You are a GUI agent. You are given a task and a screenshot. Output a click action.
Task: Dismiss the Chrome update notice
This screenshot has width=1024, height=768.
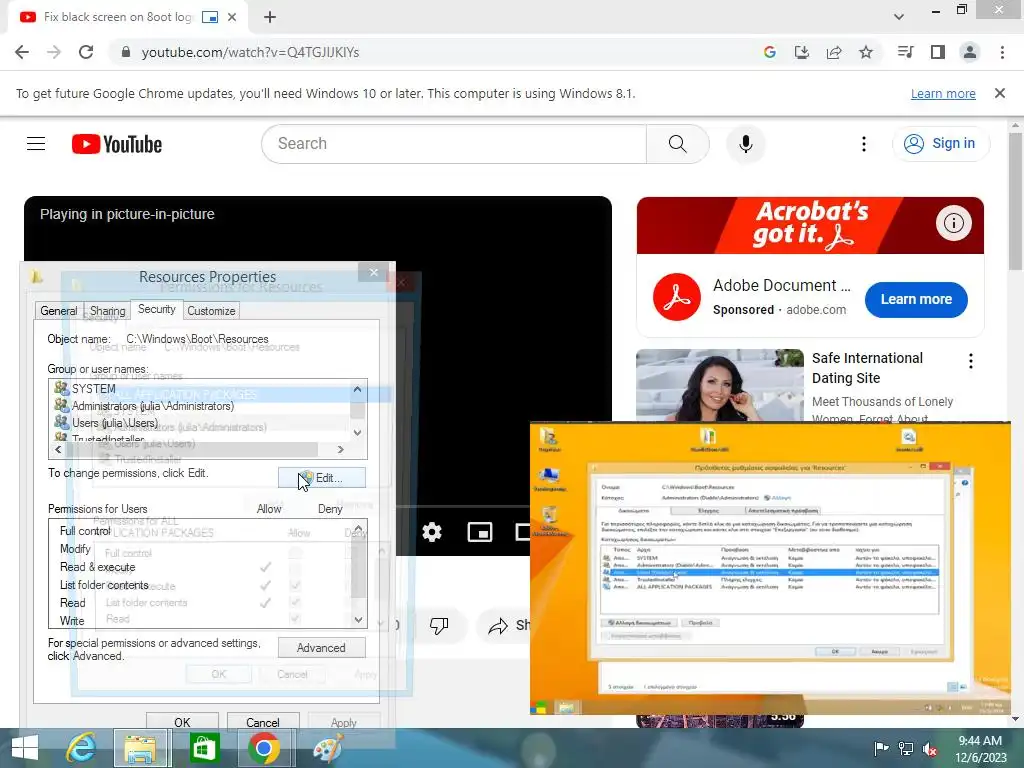[999, 93]
